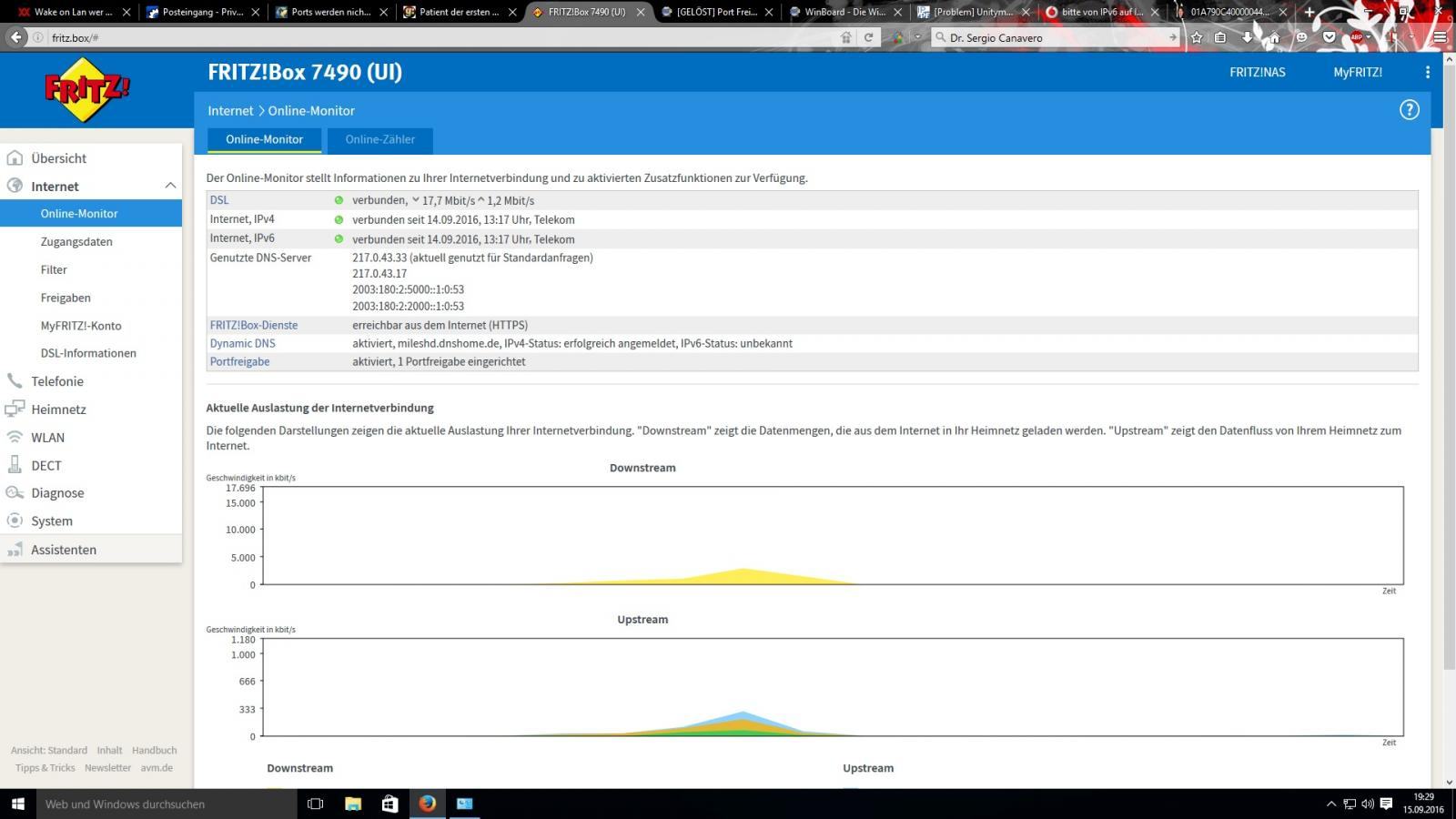Click Tipps & Tricks footer link
Viewport: 1456px width, 819px height.
tap(45, 767)
